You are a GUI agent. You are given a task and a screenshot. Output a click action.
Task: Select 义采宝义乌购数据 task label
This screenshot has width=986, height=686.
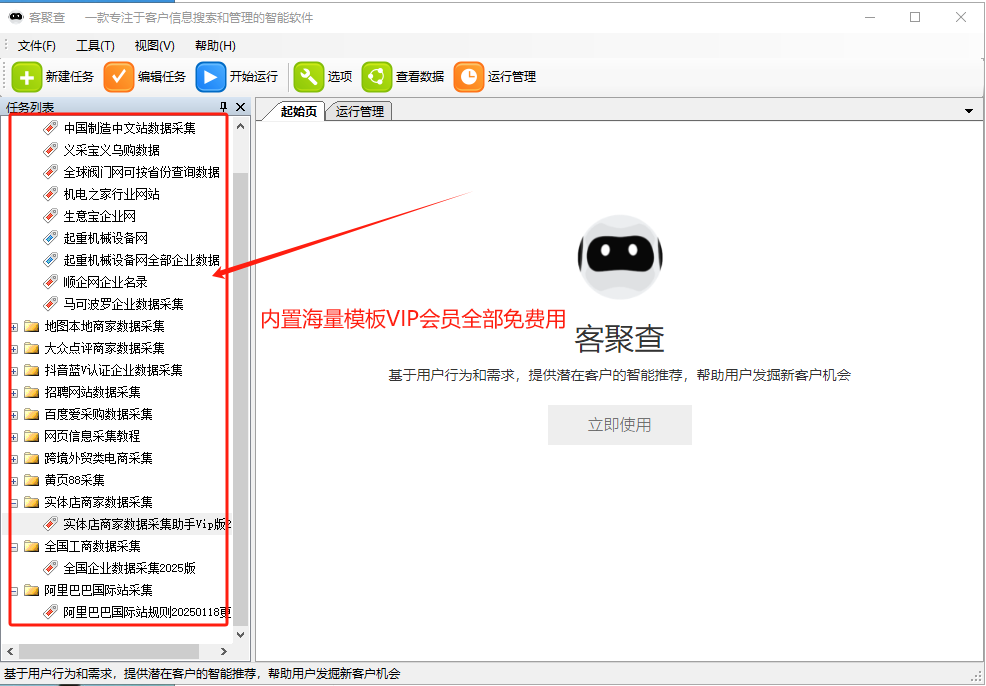click(111, 150)
